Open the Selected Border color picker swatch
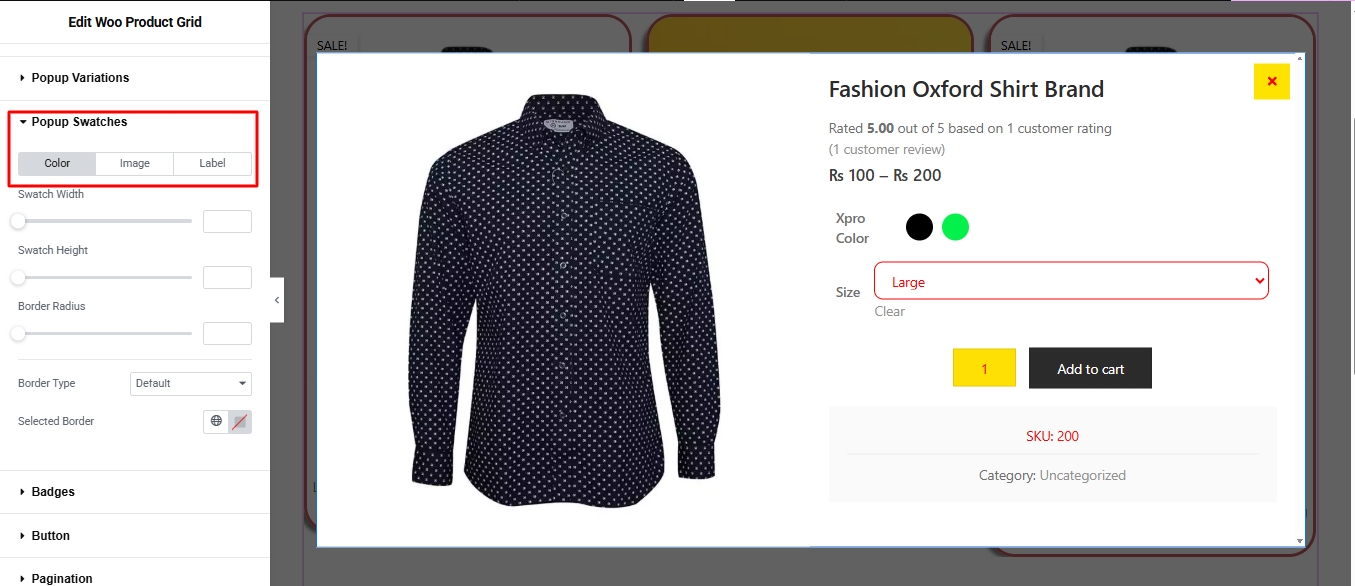Screen dimensions: 1355x586 (240, 422)
